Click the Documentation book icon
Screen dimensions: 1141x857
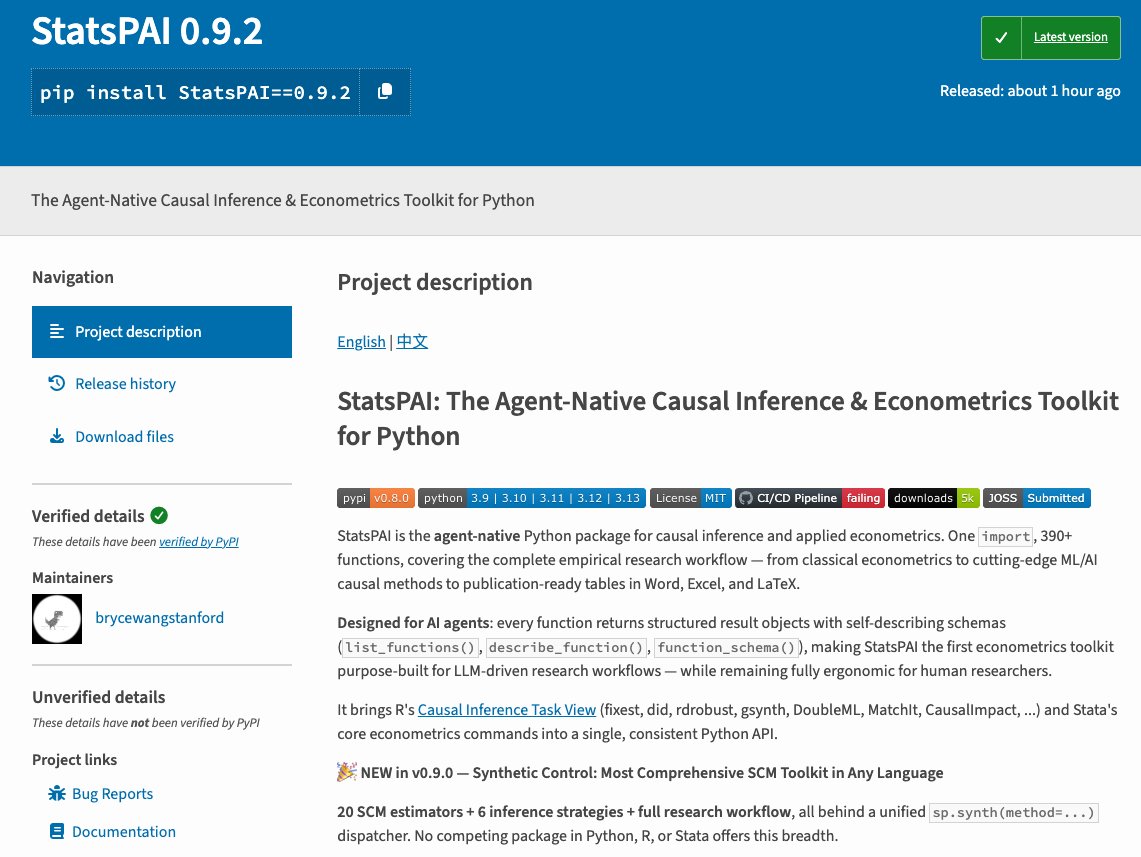point(56,832)
